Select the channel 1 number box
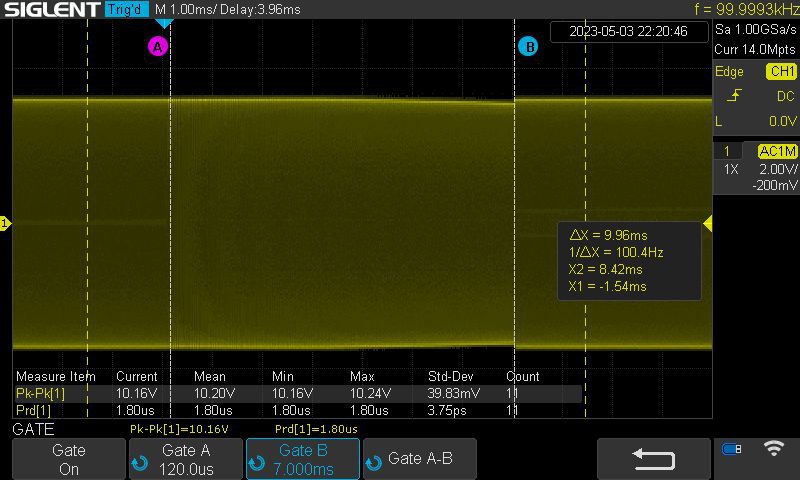This screenshot has height=480, width=800. pyautogui.click(x=727, y=151)
